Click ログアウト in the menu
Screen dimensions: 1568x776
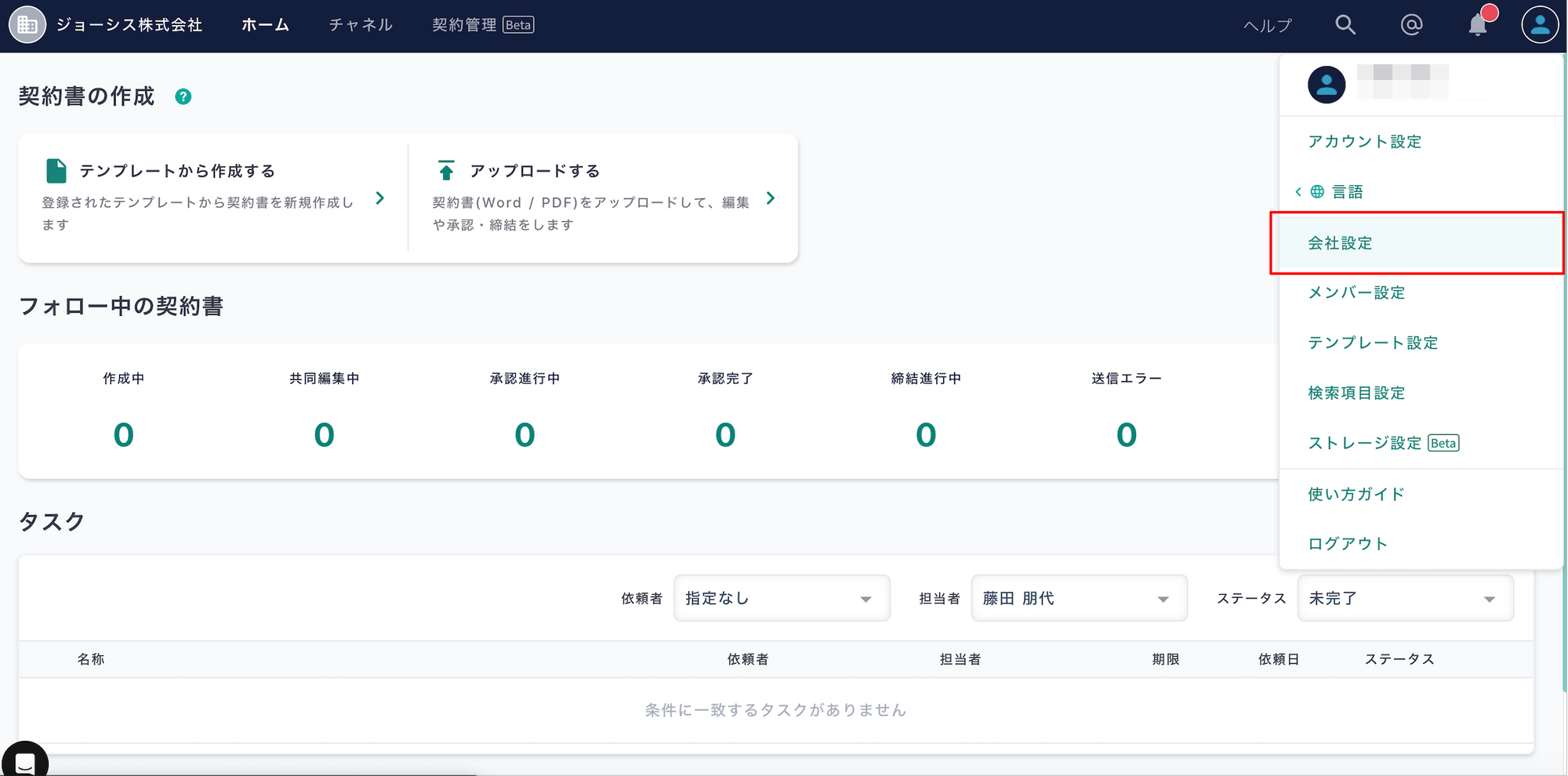1348,544
